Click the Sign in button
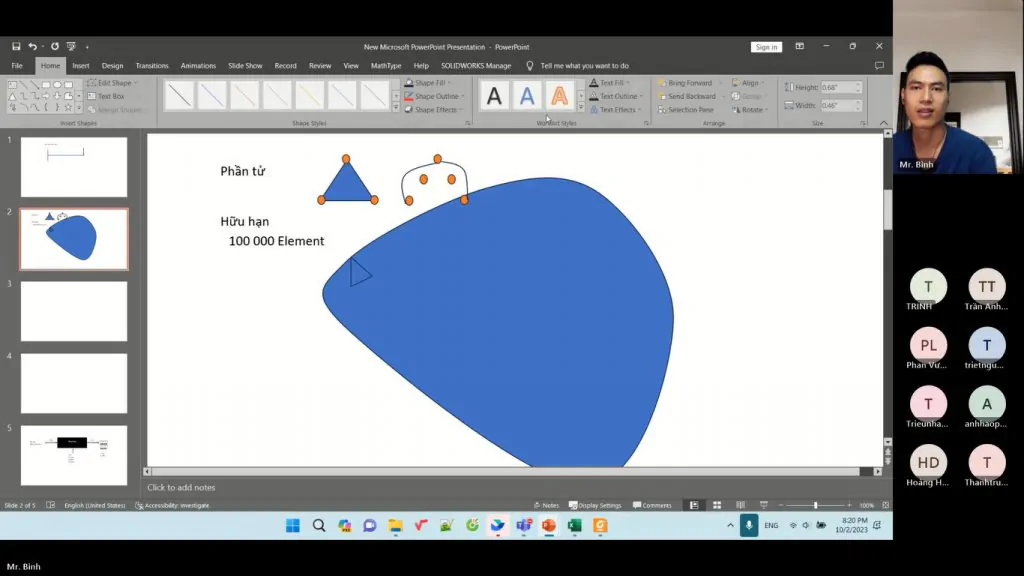Viewport: 1024px width, 576px height. (x=766, y=47)
